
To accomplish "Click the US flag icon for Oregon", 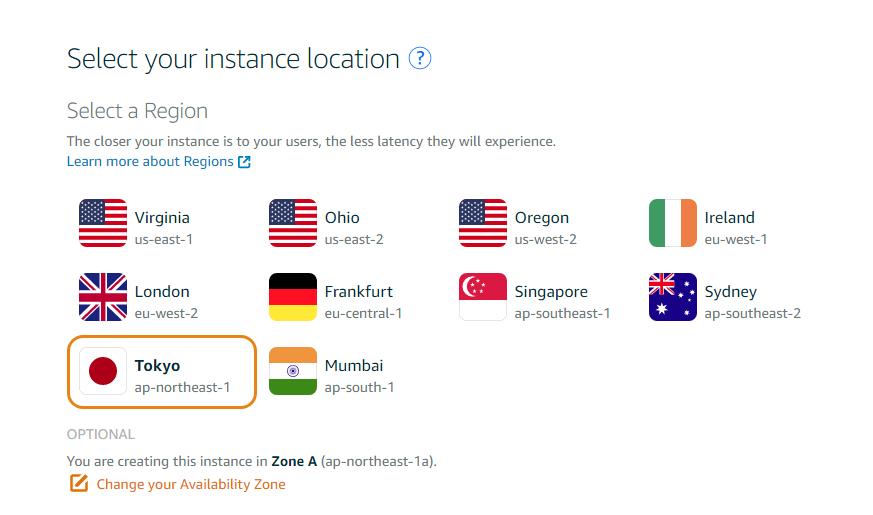I will (483, 223).
